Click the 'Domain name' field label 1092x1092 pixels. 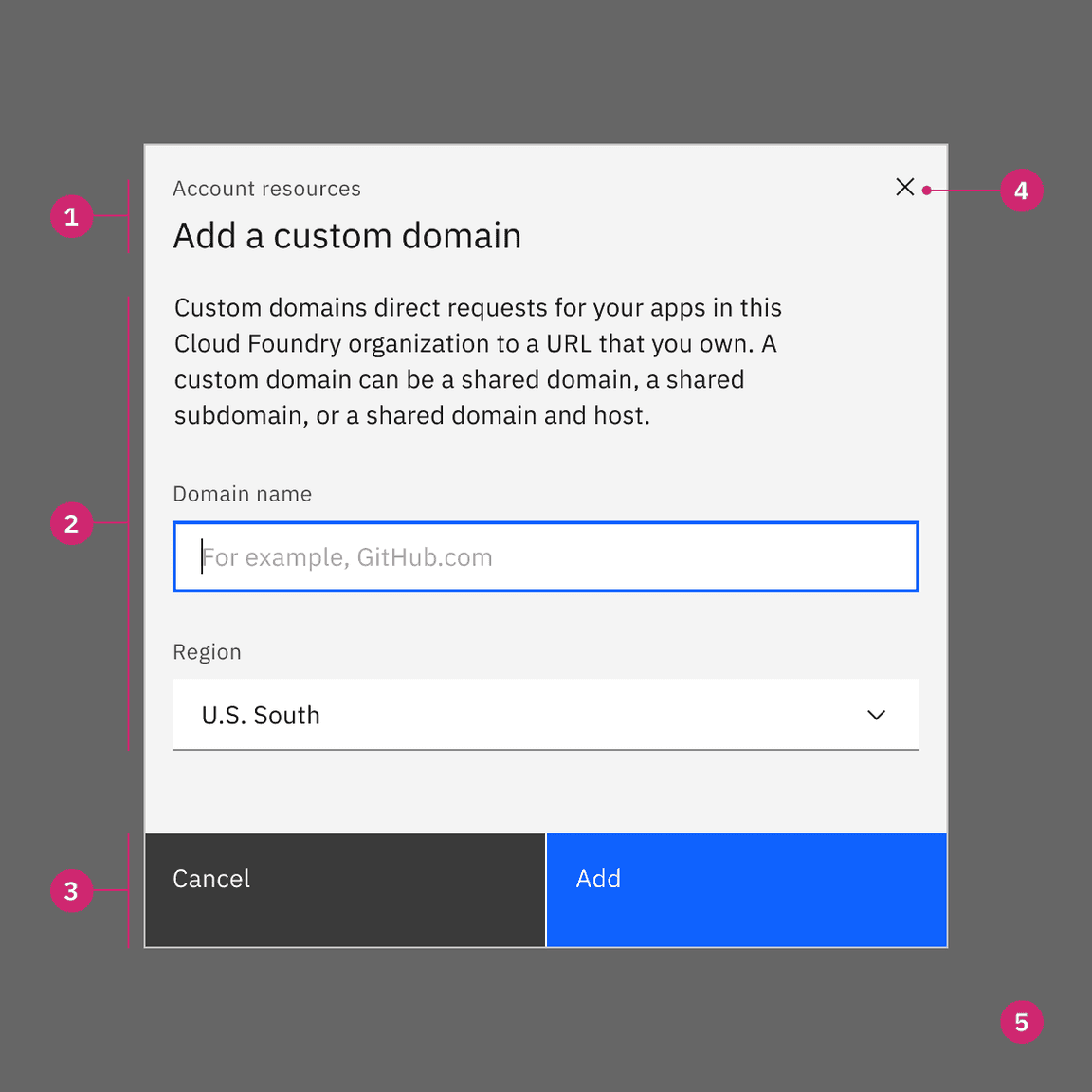(x=242, y=495)
